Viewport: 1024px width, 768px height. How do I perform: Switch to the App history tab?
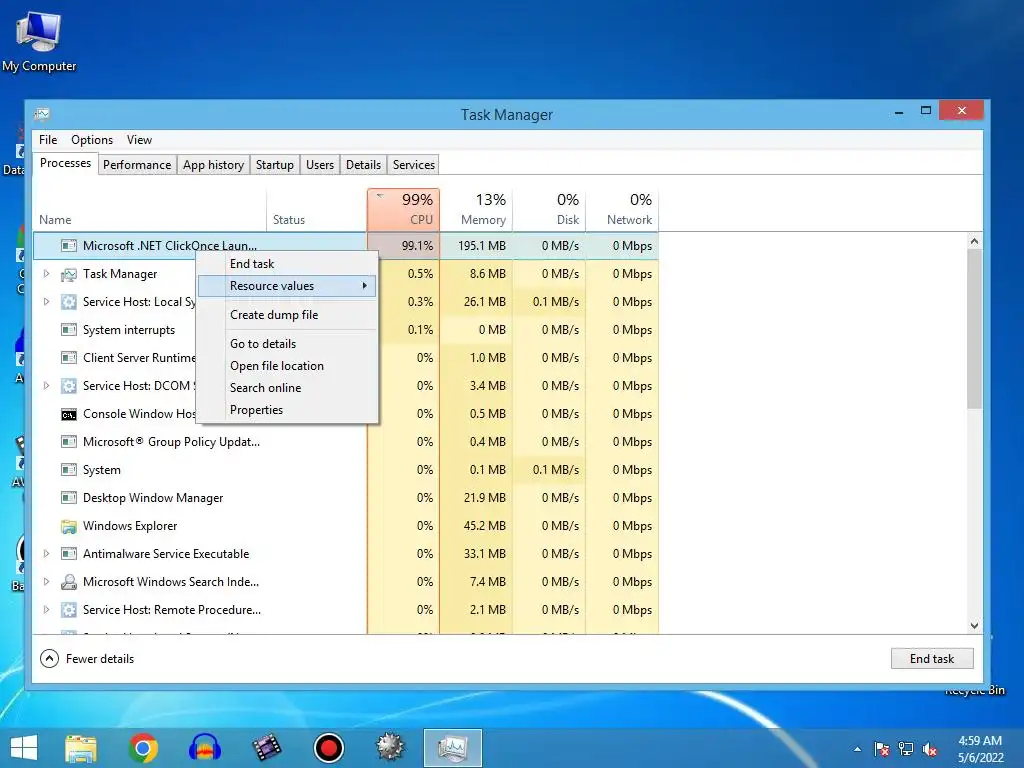click(x=214, y=165)
